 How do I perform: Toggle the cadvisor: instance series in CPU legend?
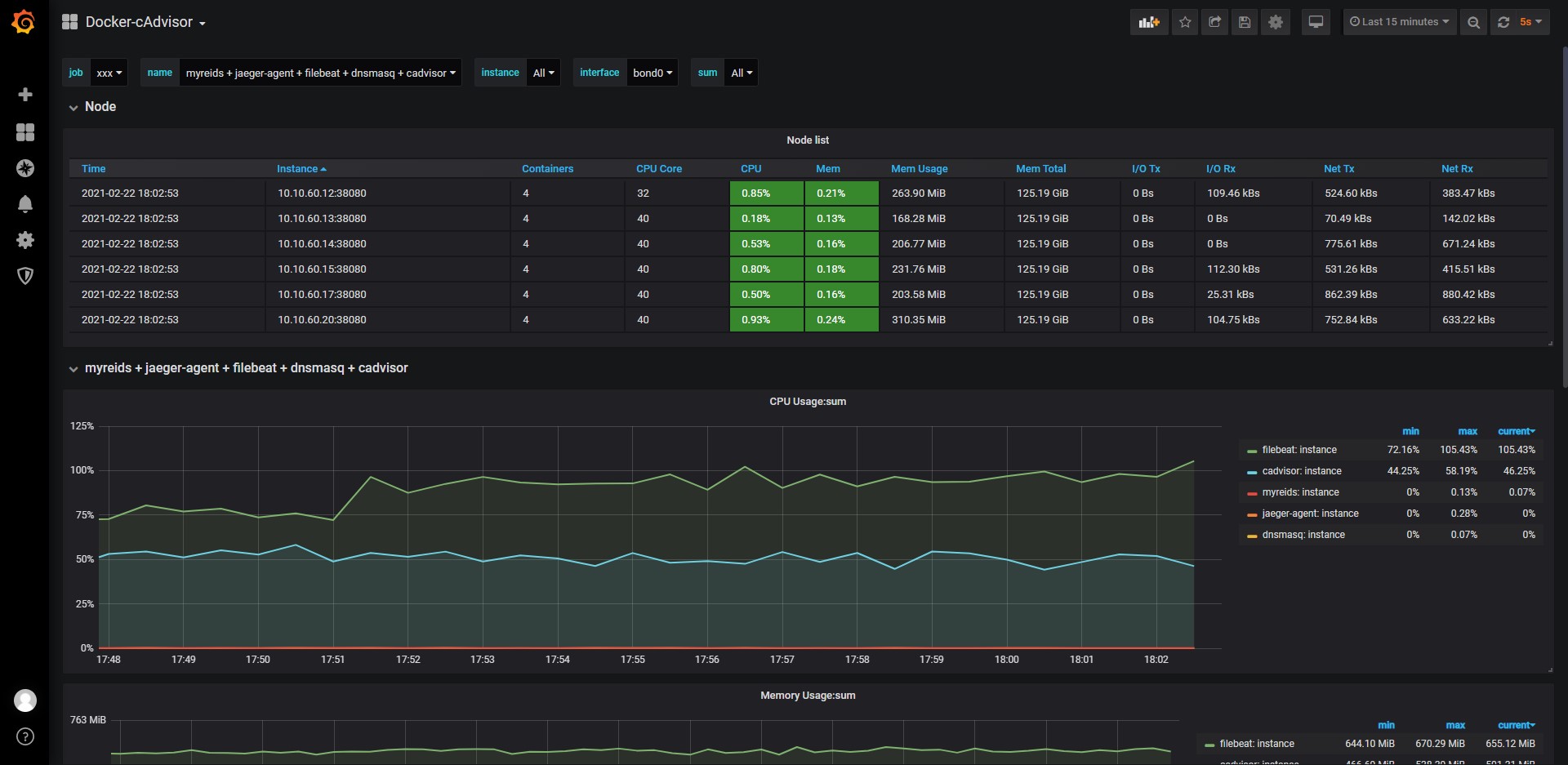pos(1301,471)
